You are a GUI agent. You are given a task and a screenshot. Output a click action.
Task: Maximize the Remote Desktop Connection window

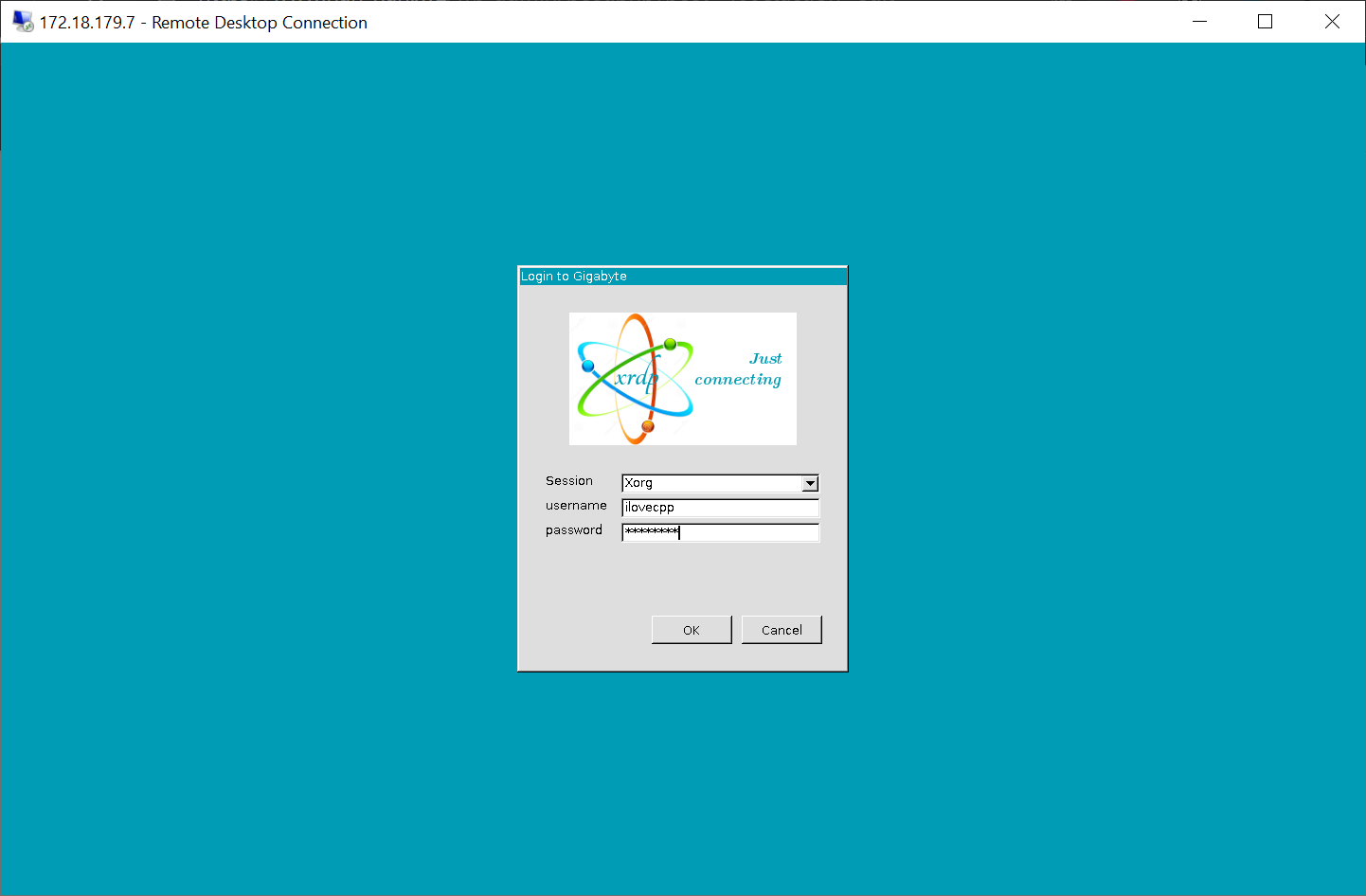click(1265, 22)
